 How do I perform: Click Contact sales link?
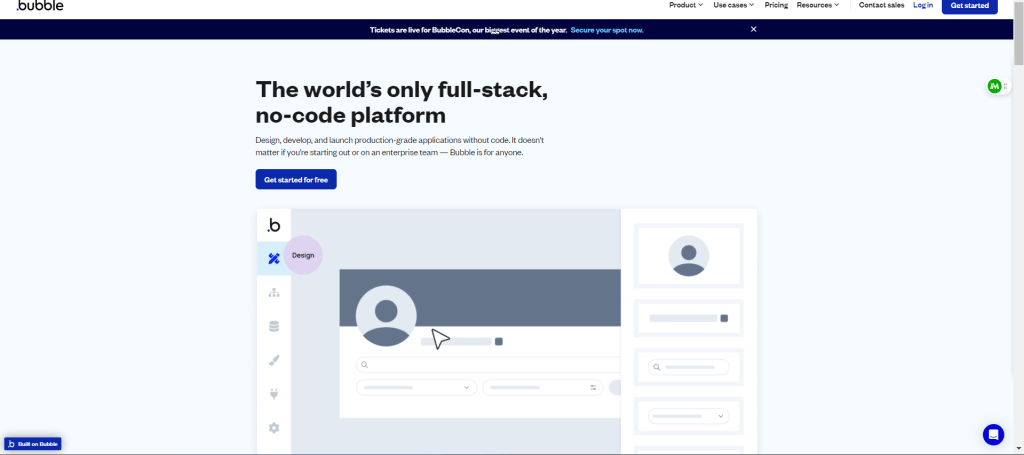[x=881, y=5]
